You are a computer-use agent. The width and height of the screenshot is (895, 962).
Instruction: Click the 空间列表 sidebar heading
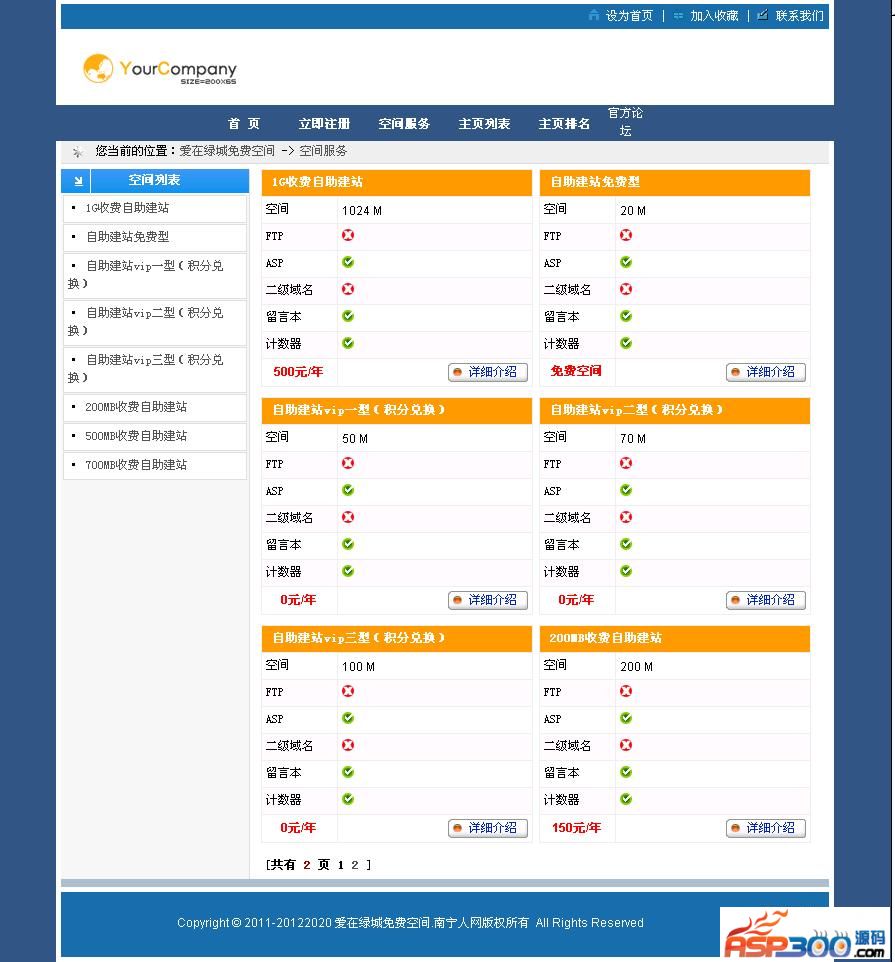154,180
